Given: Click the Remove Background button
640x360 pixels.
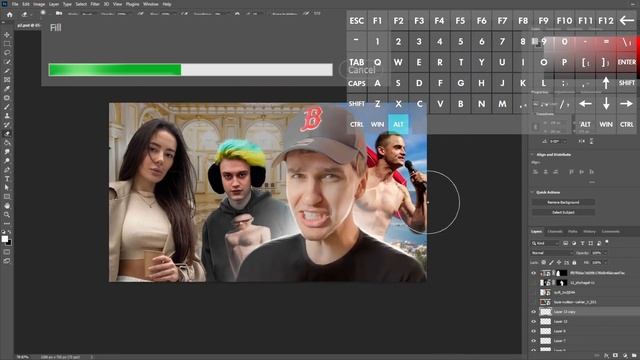Looking at the screenshot, I should point(563,202).
